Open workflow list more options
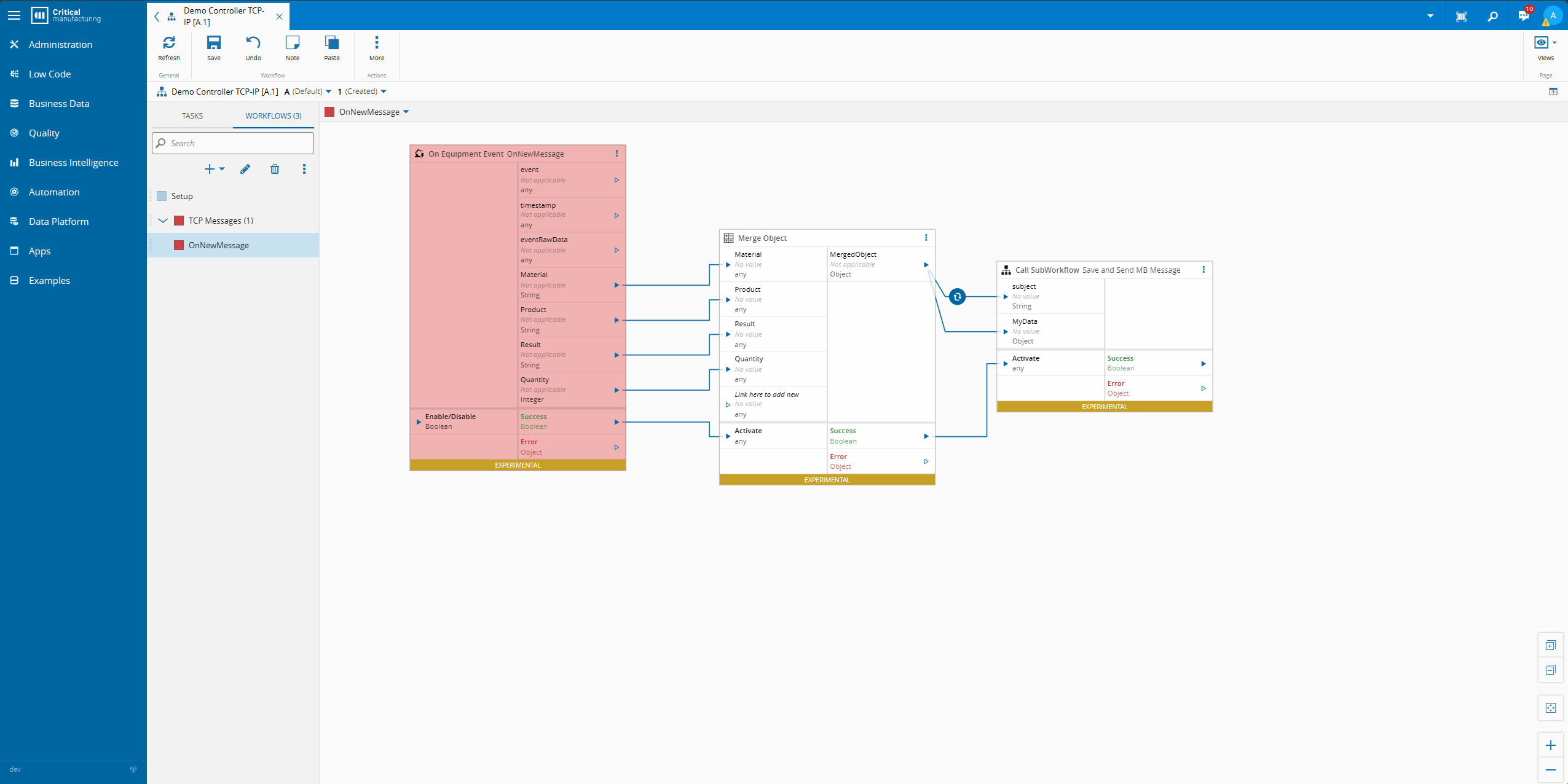The image size is (1568, 784). click(x=304, y=169)
